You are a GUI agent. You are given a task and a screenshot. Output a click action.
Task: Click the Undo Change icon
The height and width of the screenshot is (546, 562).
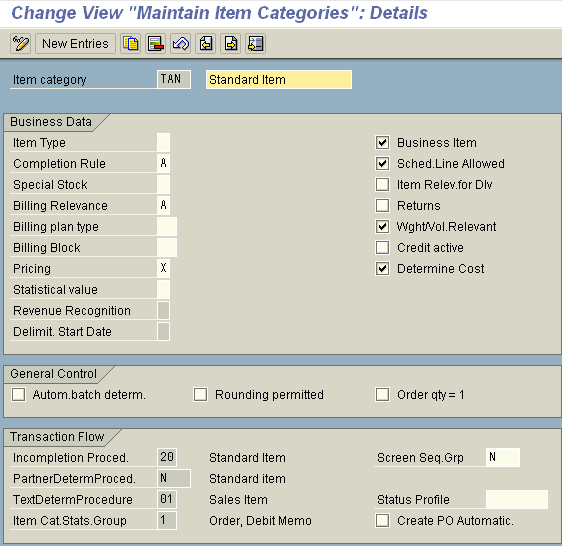[181, 44]
